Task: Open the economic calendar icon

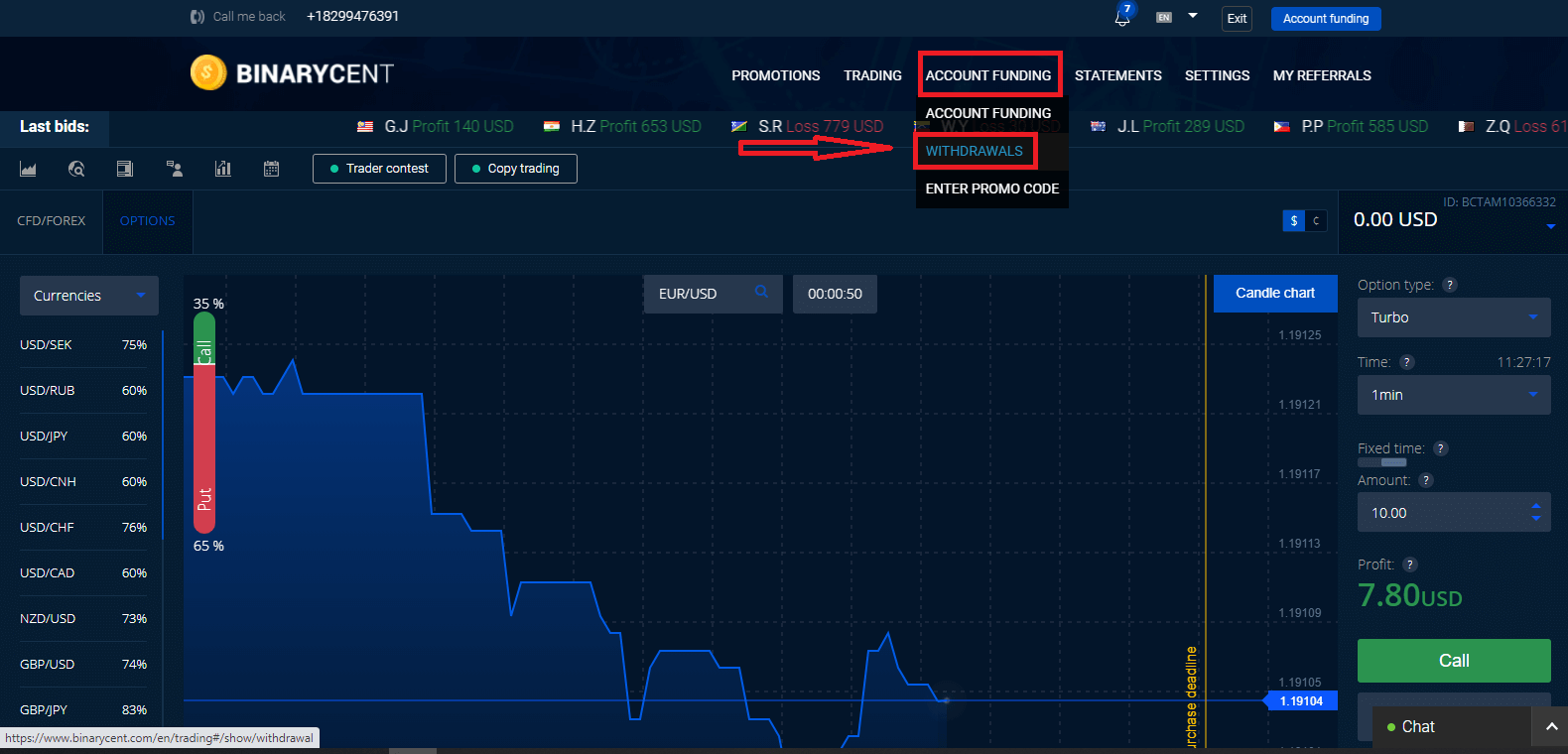Action: [x=271, y=169]
